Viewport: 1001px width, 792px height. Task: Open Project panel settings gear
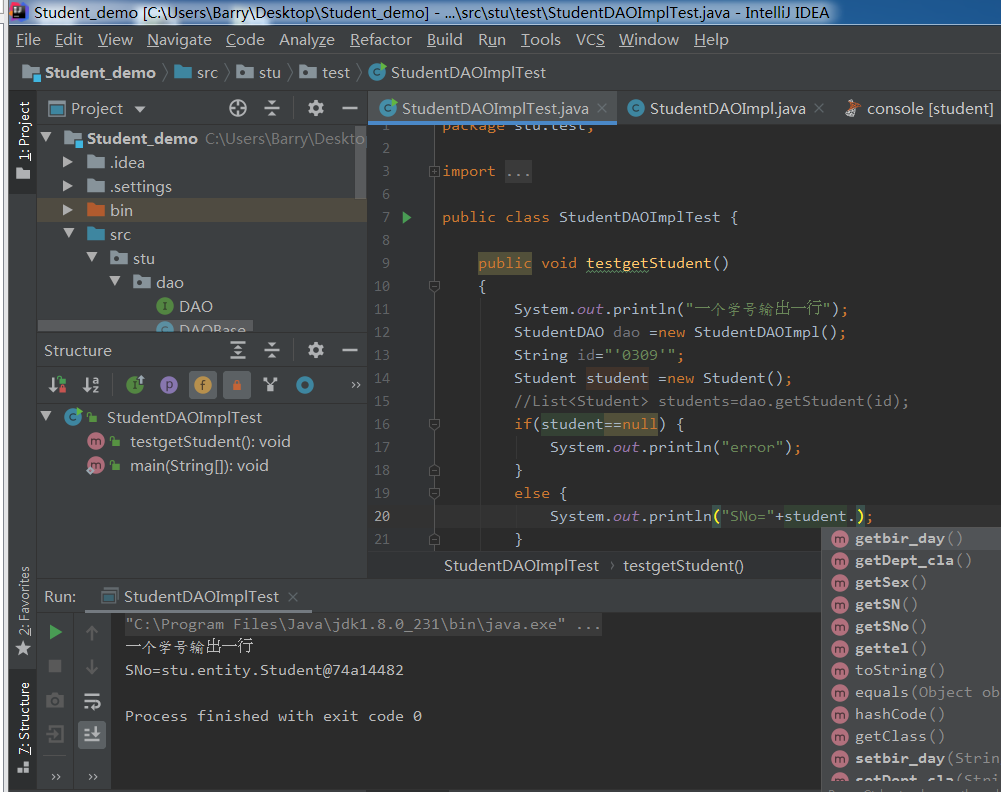click(x=316, y=108)
